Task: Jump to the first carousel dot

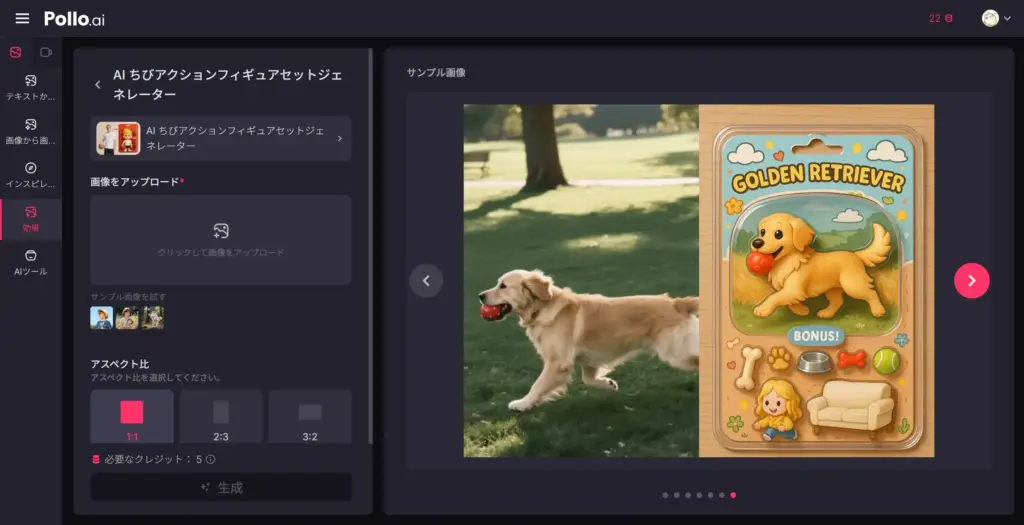Action: pos(665,495)
